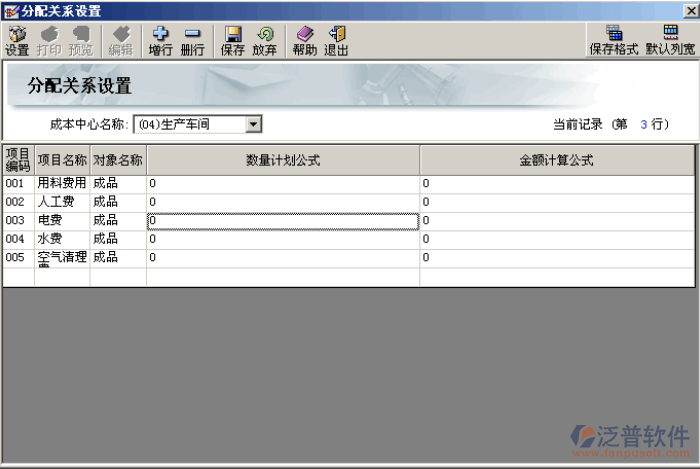Click the 项目编码 column header
This screenshot has height=469, width=700.
18,160
